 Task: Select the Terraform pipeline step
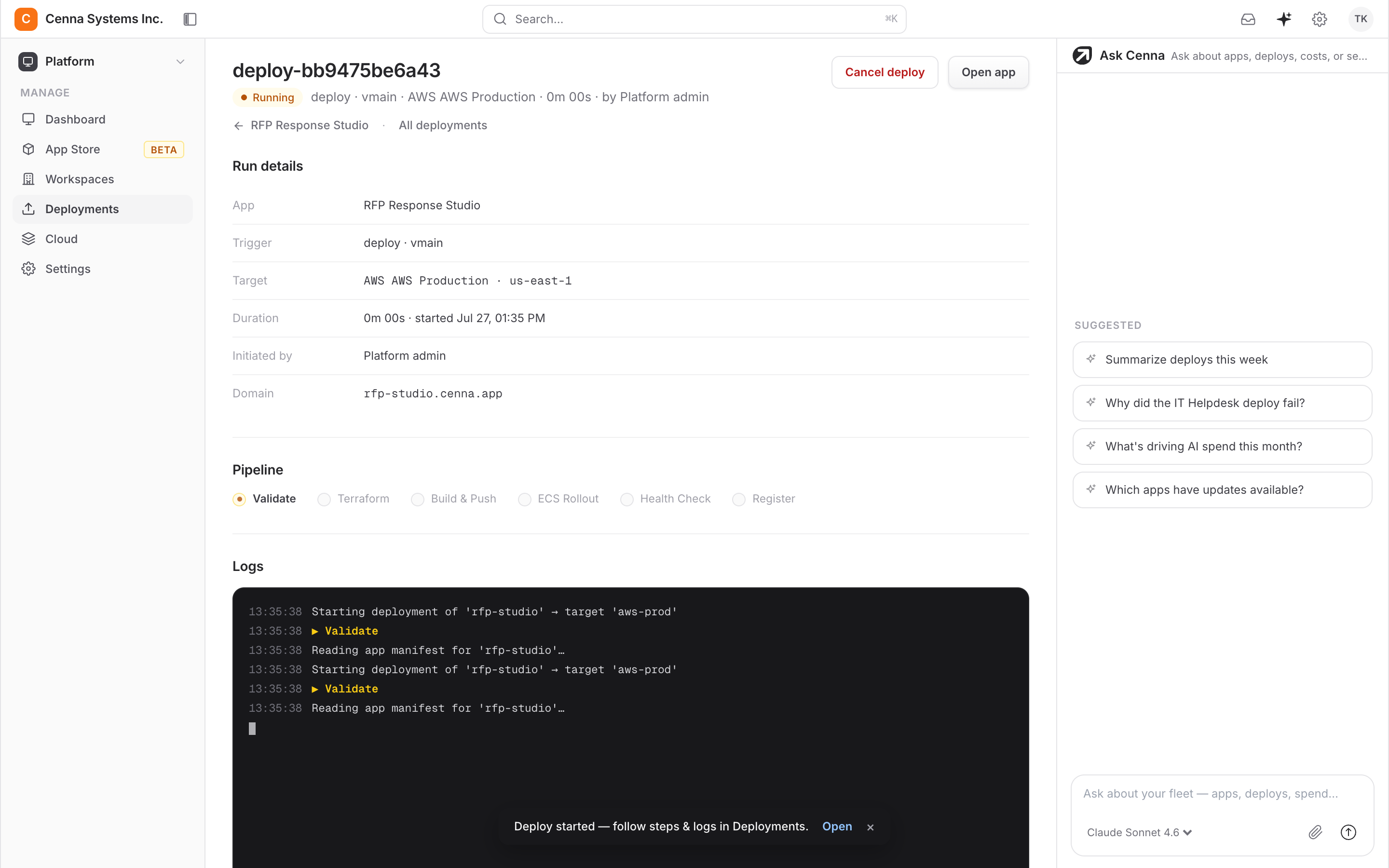click(x=353, y=499)
